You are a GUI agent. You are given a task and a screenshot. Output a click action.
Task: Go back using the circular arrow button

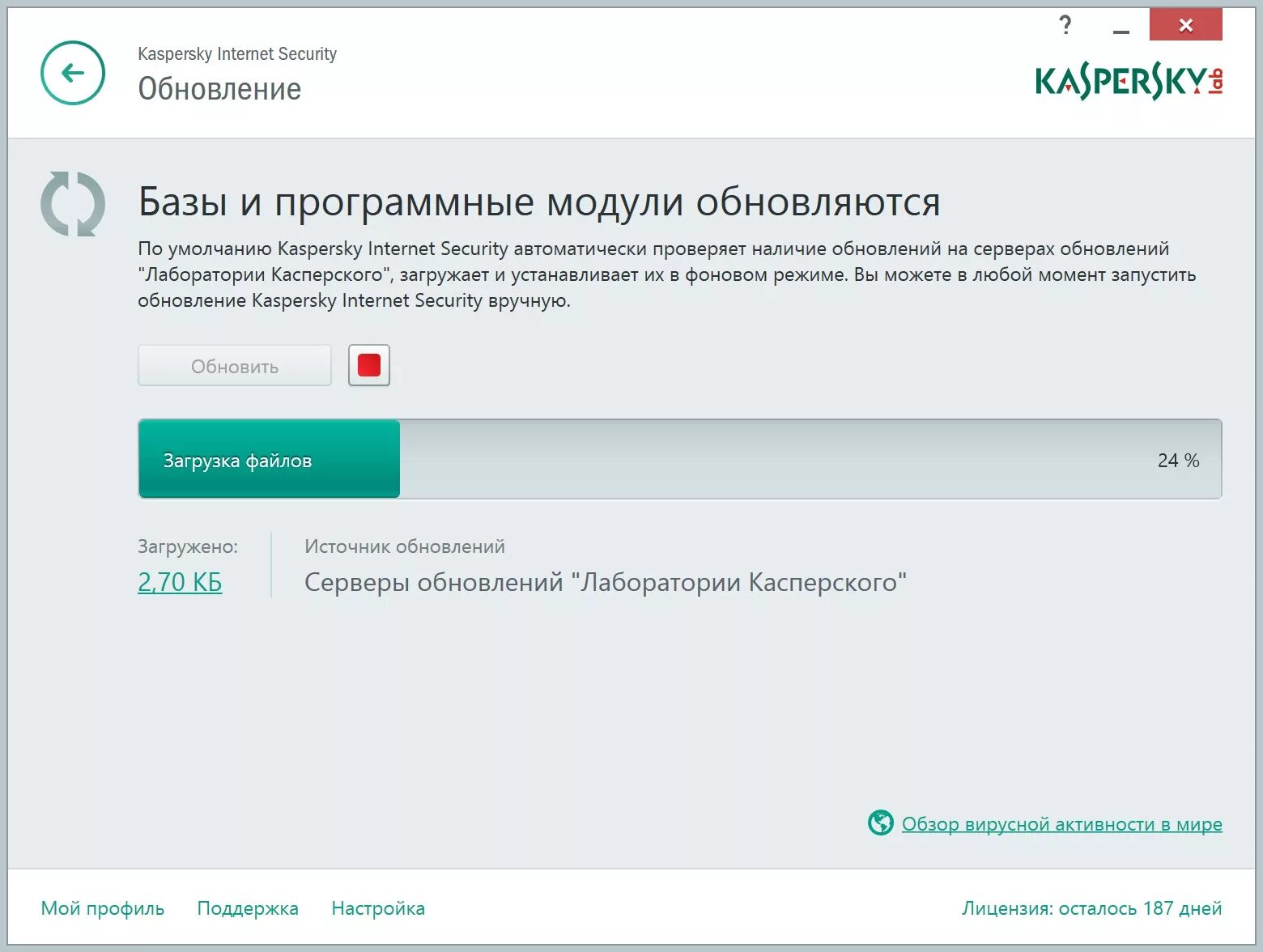pos(73,73)
